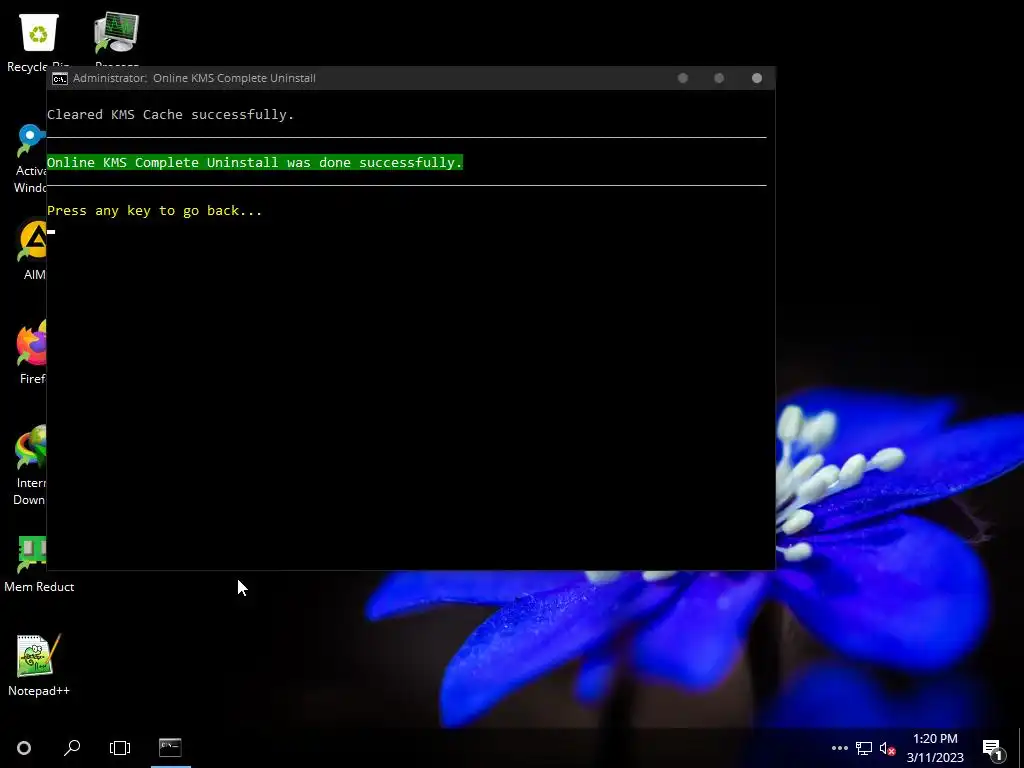
Task: Show hidden tray icons via three dots
Action: 840,748
